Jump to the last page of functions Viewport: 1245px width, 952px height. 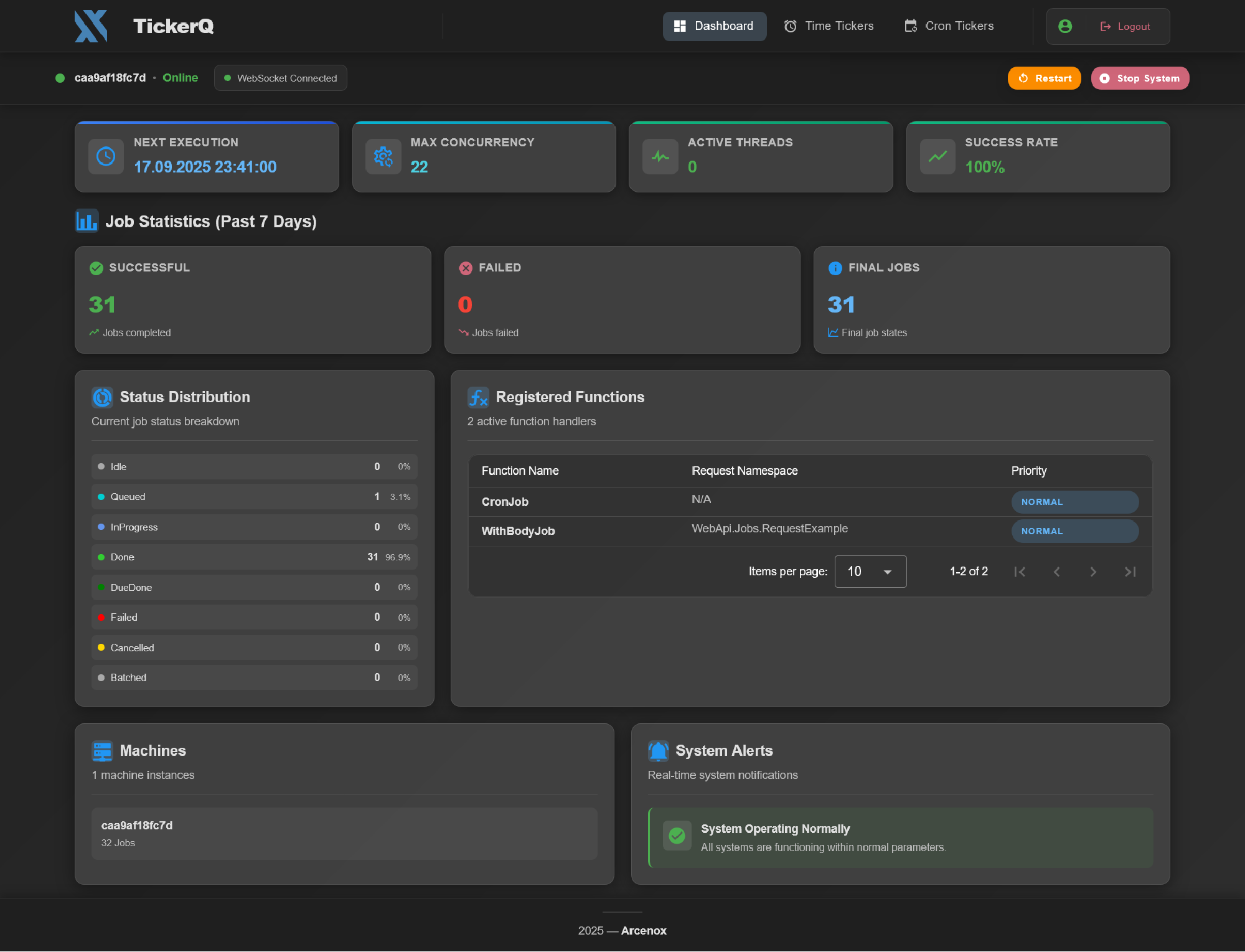click(1130, 571)
